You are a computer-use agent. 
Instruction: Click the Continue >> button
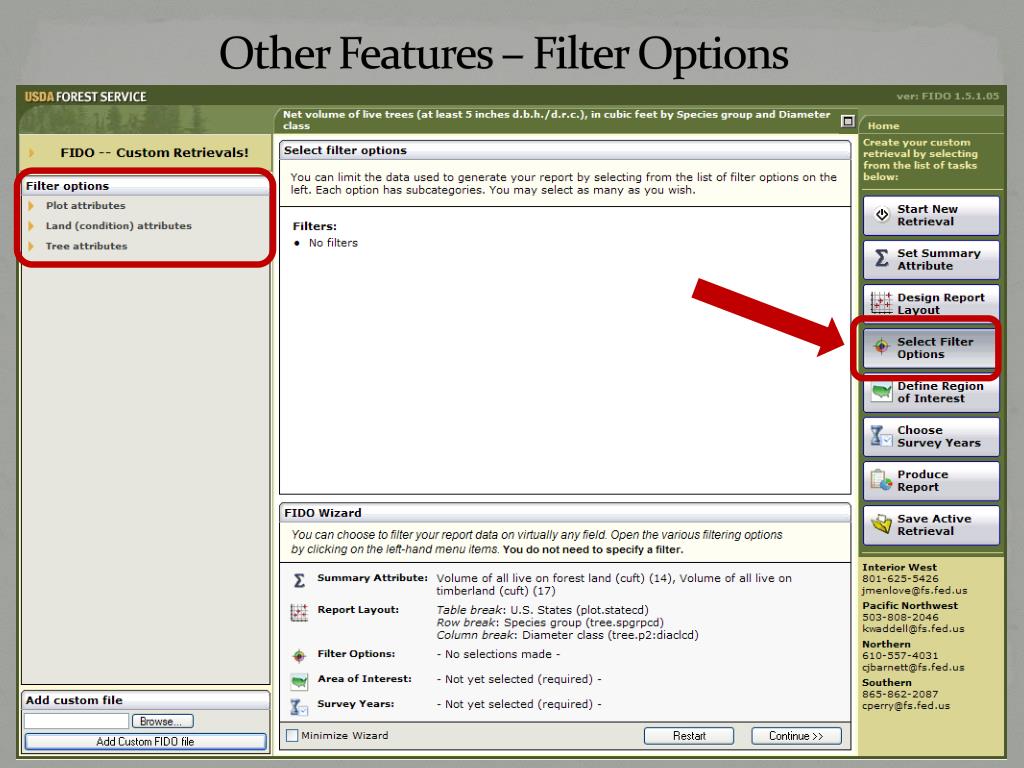(796, 736)
